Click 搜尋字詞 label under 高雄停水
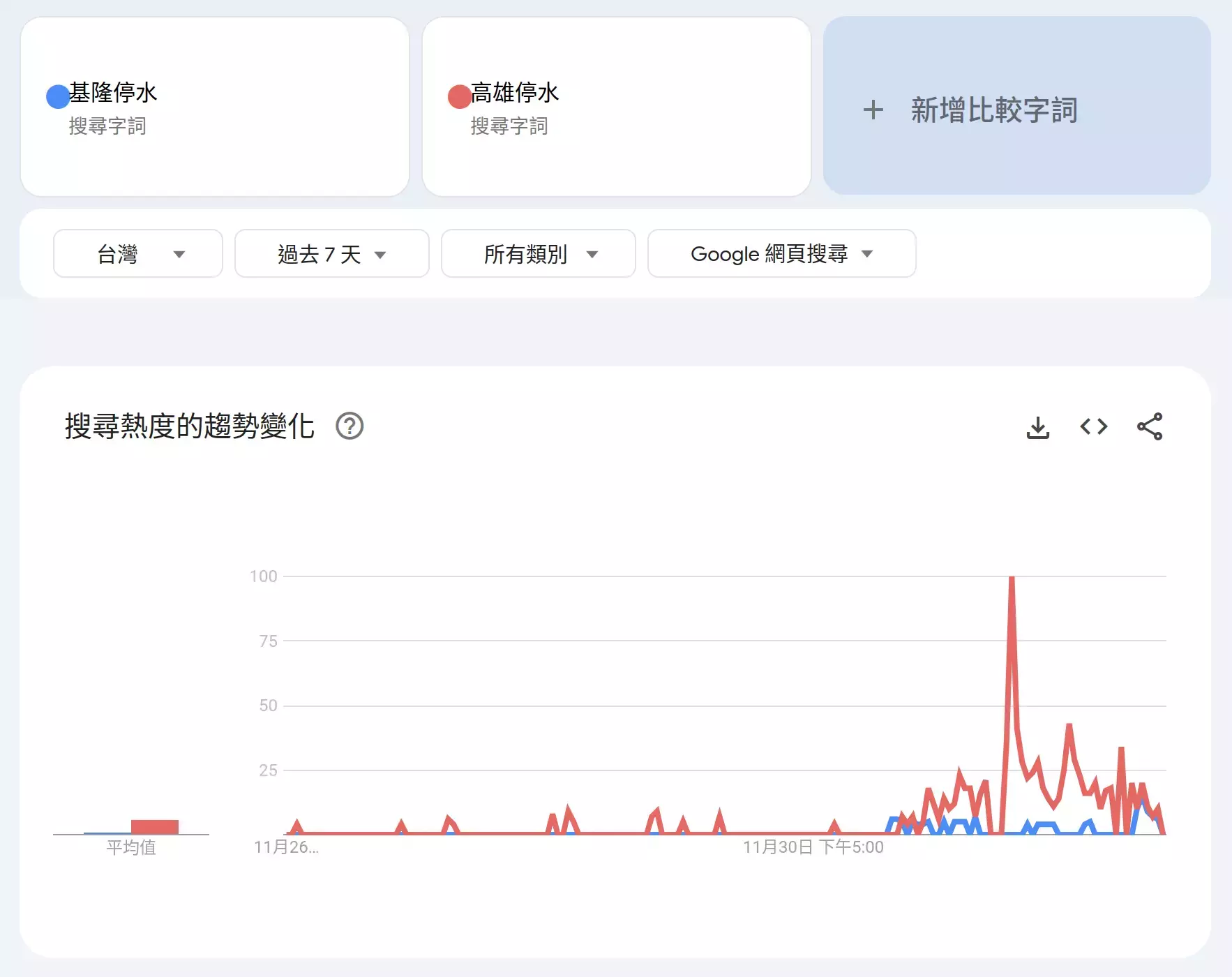Image resolution: width=1232 pixels, height=977 pixels. pos(509,126)
